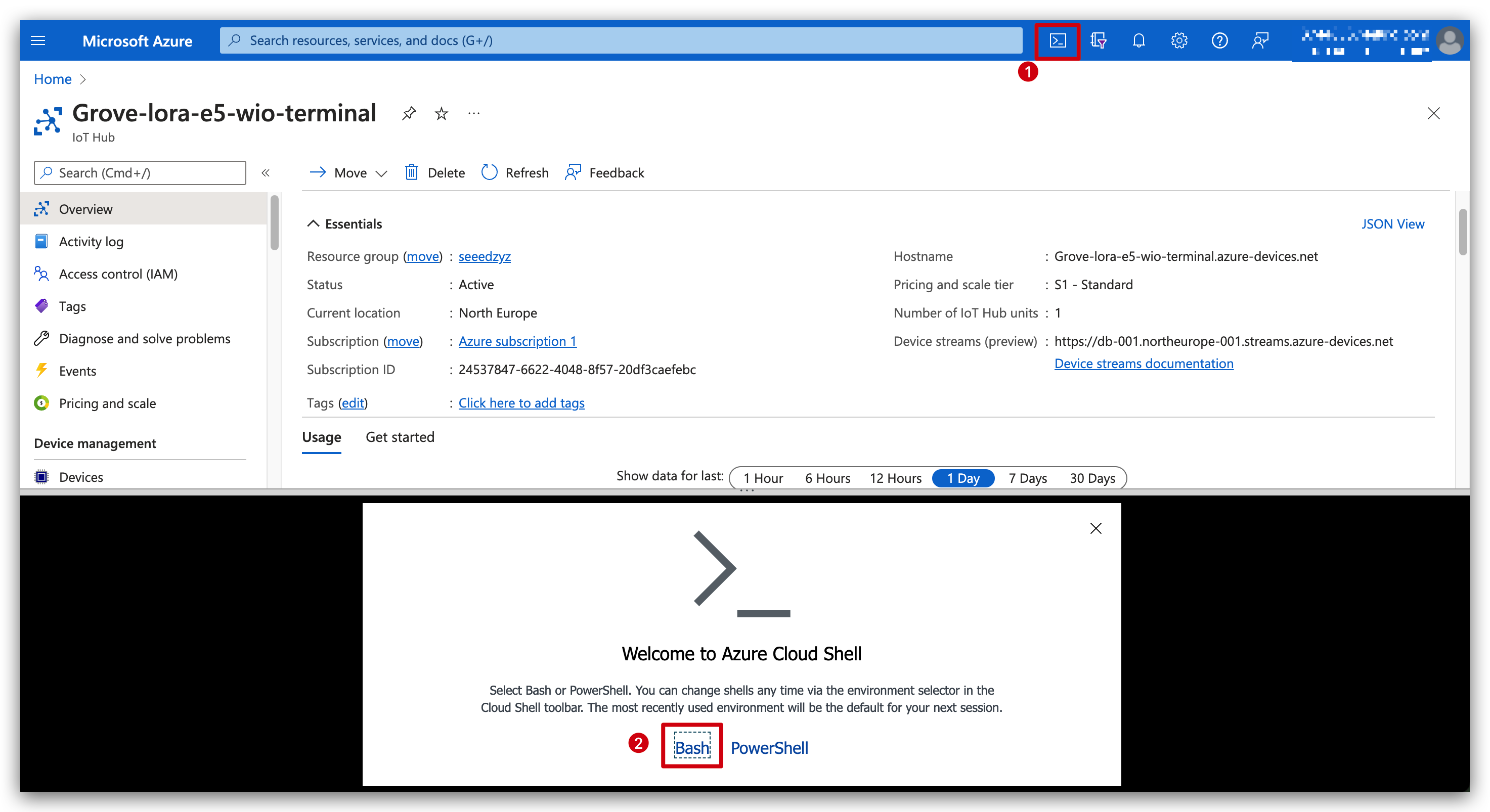Open the hamburger portal menu
Image resolution: width=1490 pixels, height=812 pixels.
click(x=38, y=40)
